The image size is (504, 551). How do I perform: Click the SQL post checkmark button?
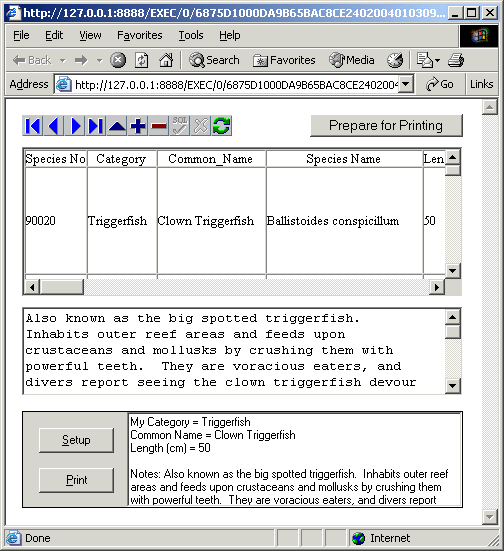point(180,126)
